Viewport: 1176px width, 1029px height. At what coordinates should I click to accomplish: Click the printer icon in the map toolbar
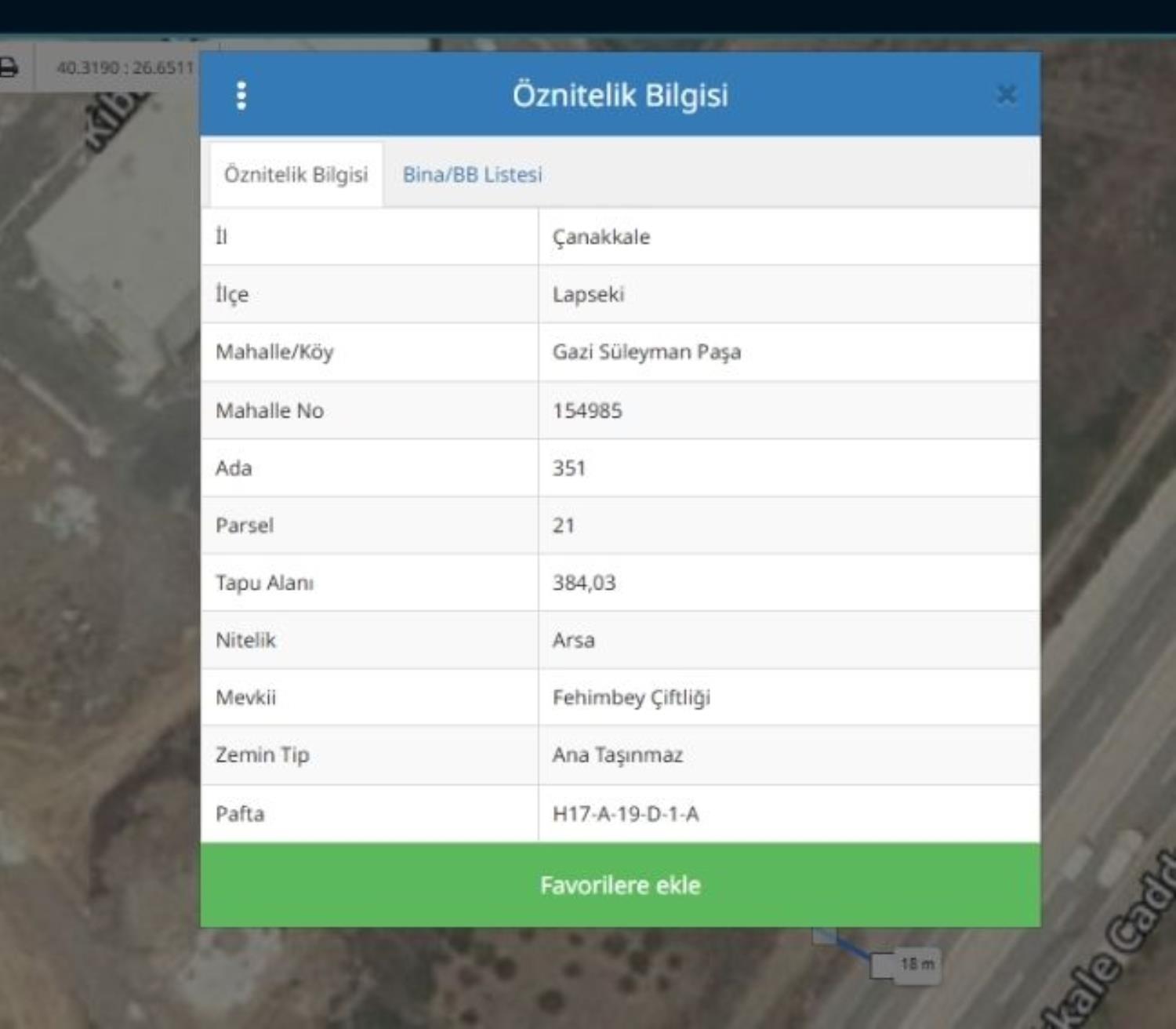[9, 68]
